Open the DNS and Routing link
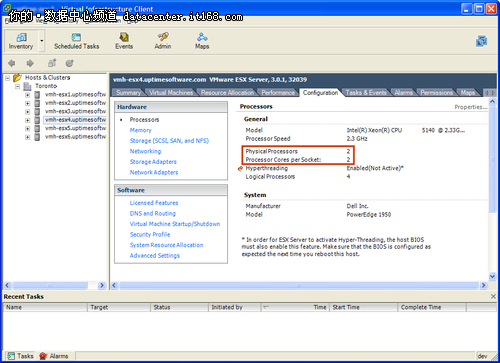This screenshot has width=500, height=363. point(153,214)
